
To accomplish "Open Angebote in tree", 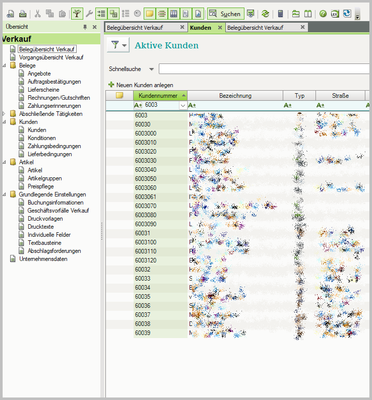I will point(39,74).
